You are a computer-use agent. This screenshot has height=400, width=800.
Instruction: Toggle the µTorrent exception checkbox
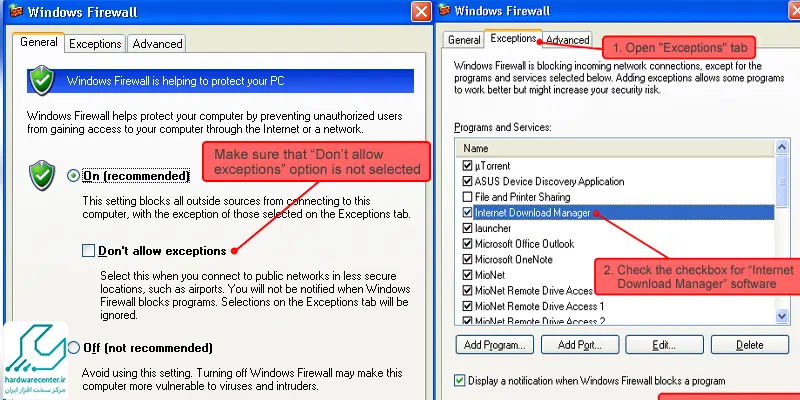(x=467, y=165)
